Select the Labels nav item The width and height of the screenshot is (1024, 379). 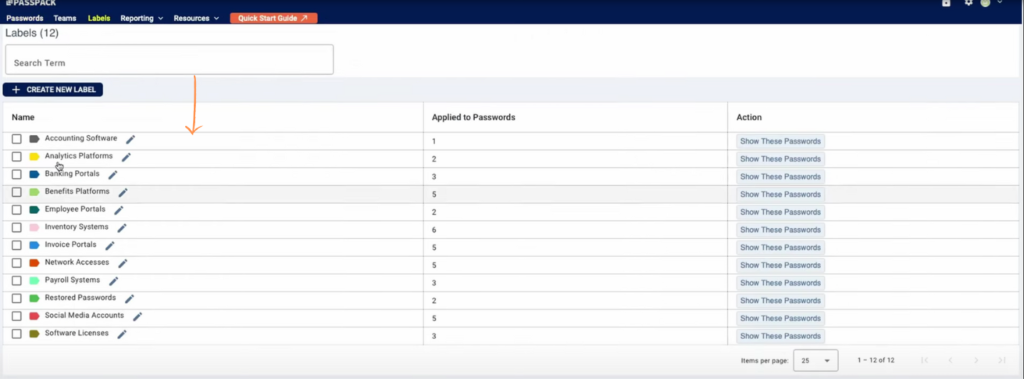click(99, 18)
